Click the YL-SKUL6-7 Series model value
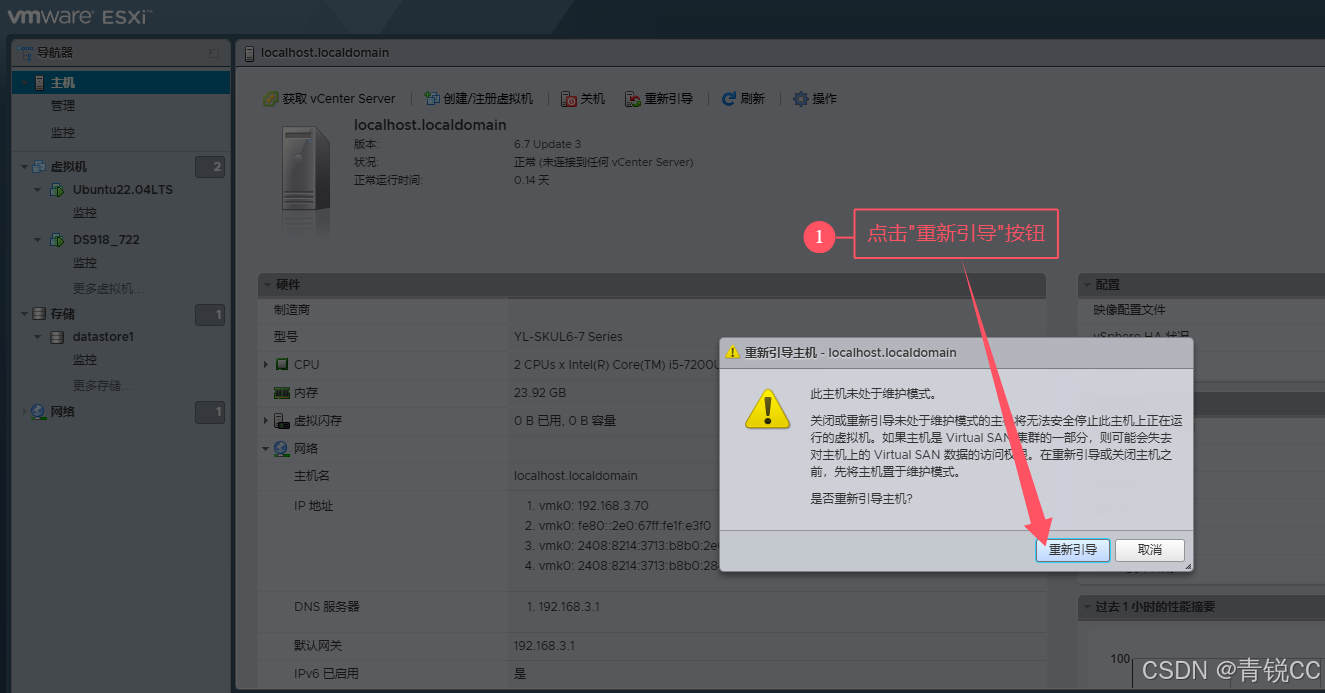This screenshot has height=693, width=1325. tap(568, 337)
